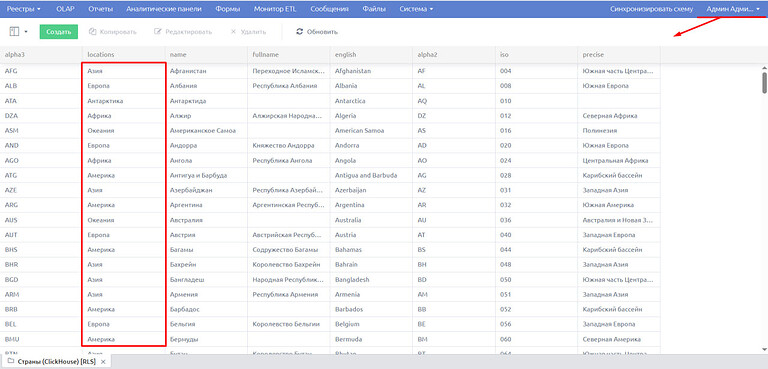Click the Азербайджан name cell
The width and height of the screenshot is (768, 369).
click(206, 190)
